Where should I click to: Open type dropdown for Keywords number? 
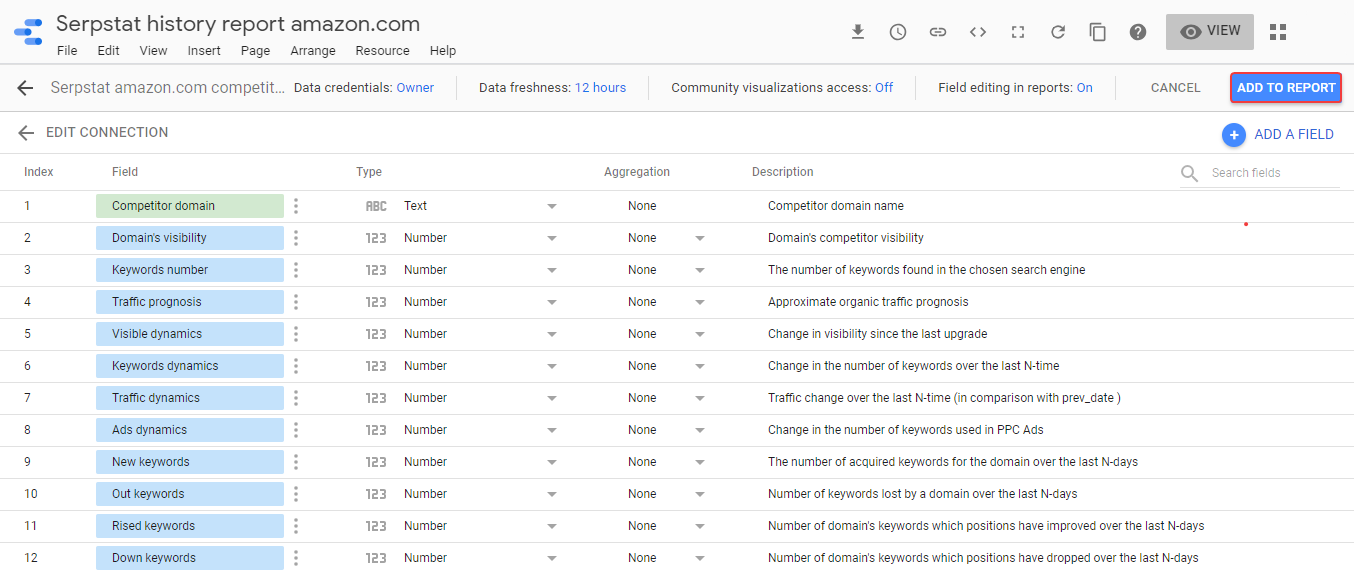point(552,270)
